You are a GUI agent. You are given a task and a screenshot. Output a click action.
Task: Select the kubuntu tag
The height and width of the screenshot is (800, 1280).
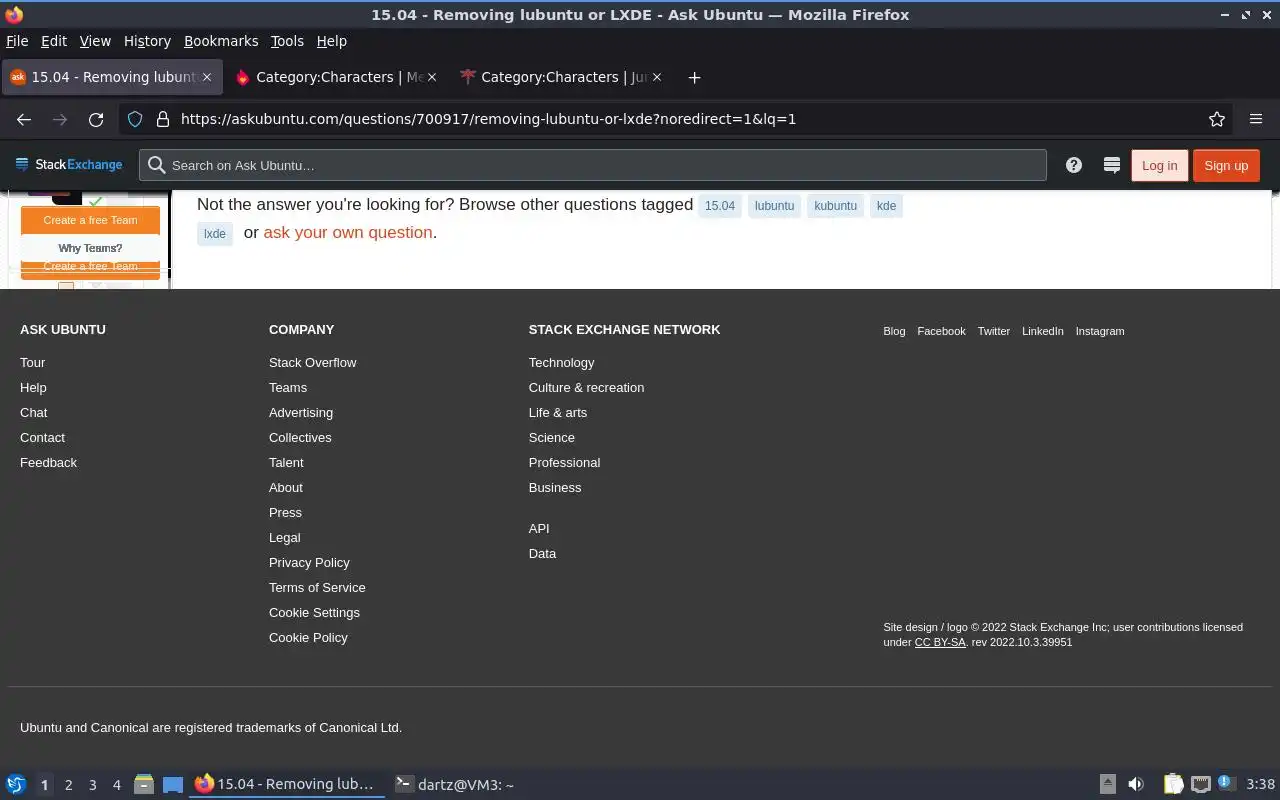[835, 206]
